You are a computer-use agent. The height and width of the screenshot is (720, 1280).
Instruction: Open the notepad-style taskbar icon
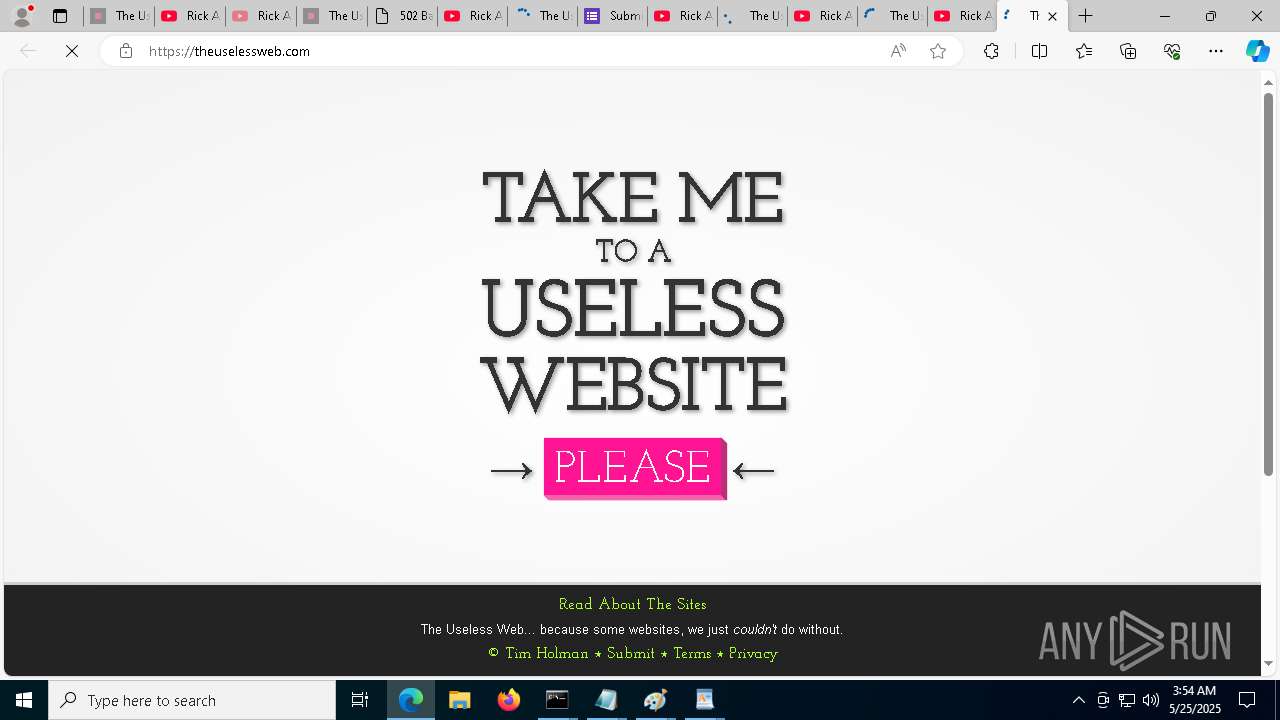606,700
